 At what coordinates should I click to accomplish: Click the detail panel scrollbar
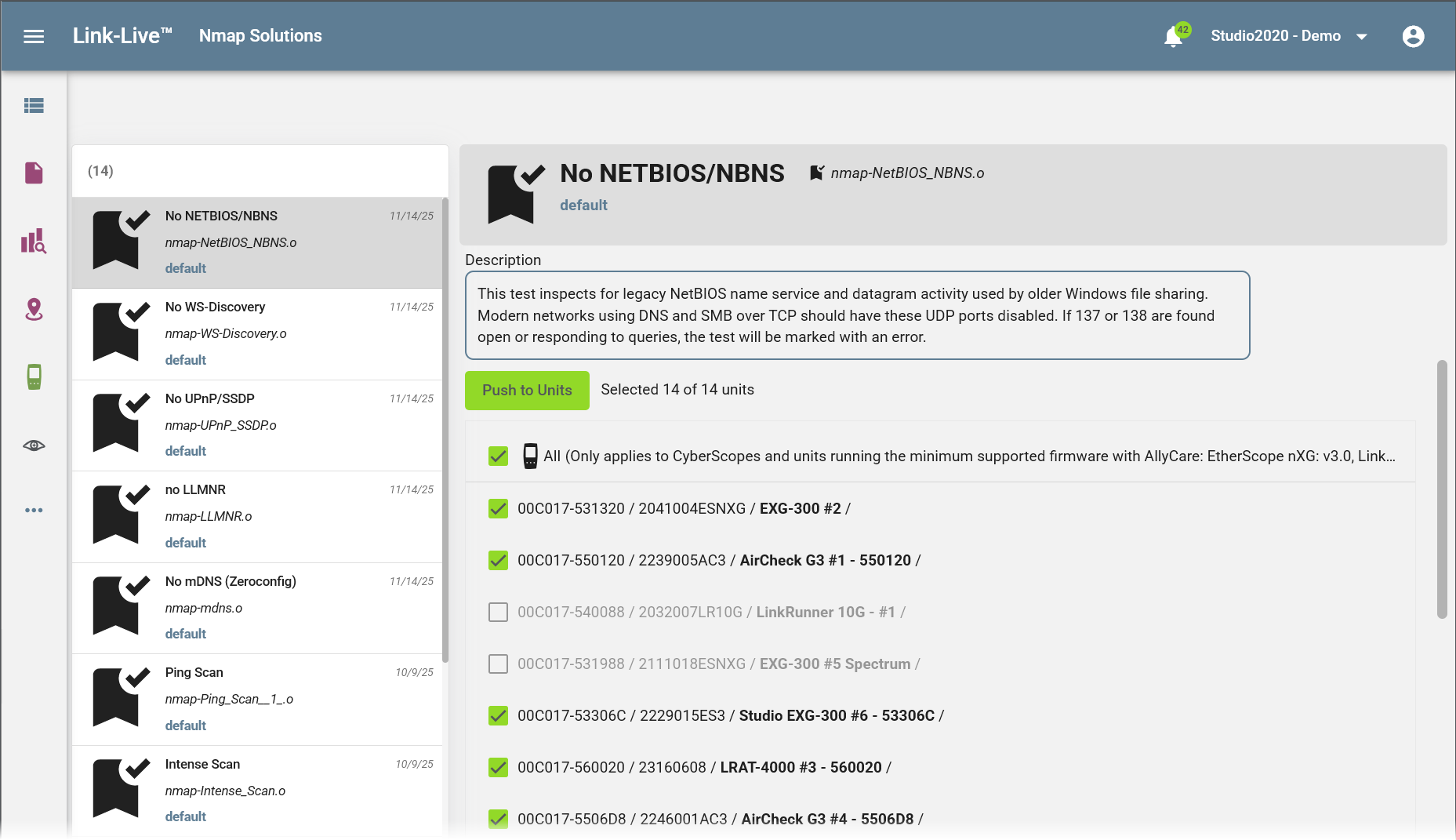tap(1441, 489)
